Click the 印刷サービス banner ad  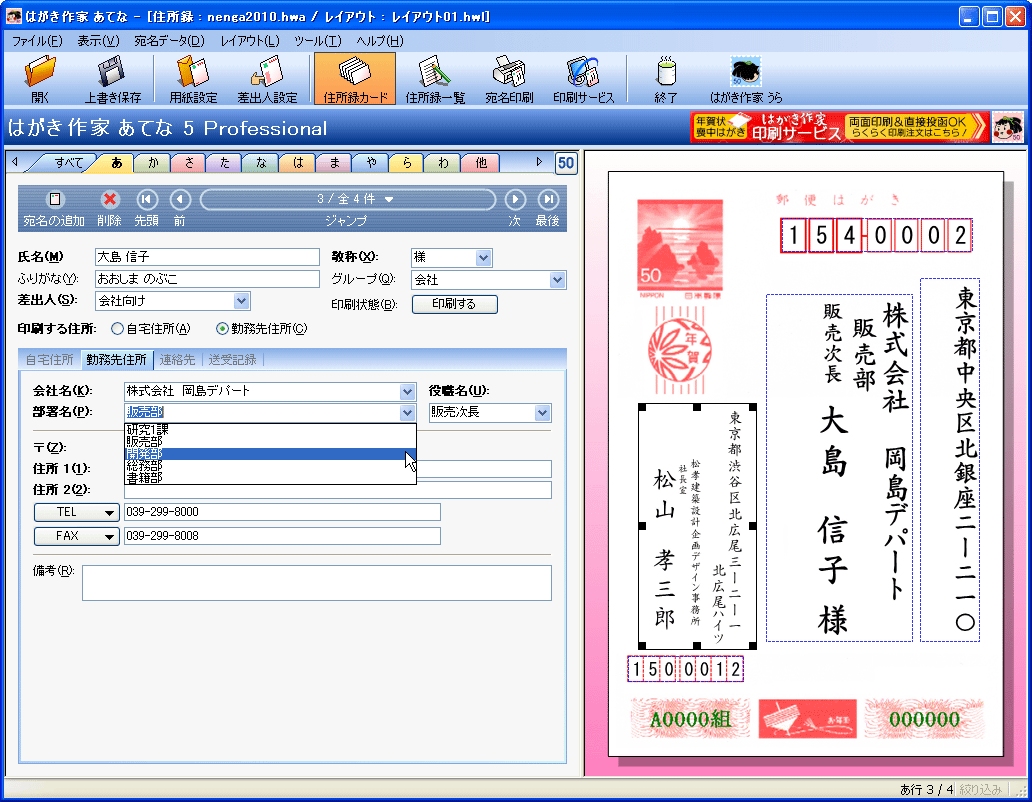pos(840,127)
